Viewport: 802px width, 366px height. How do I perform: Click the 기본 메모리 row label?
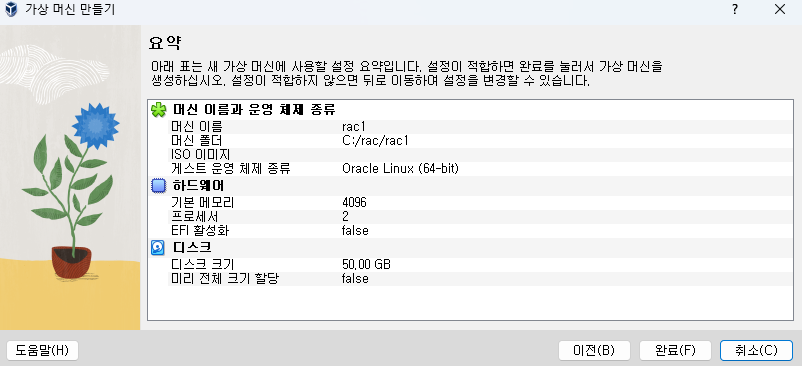coord(203,202)
